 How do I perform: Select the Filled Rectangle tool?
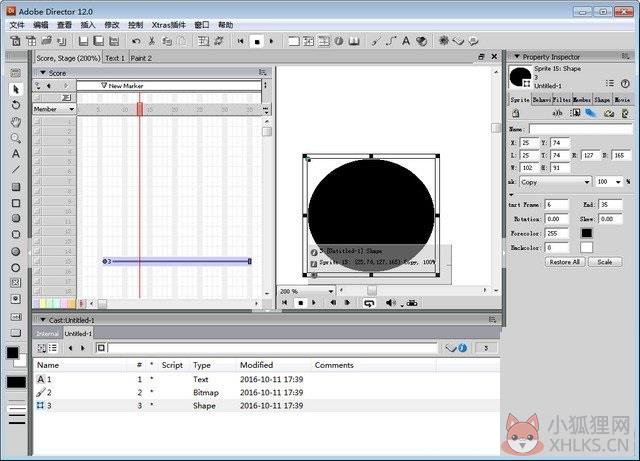tap(16, 187)
